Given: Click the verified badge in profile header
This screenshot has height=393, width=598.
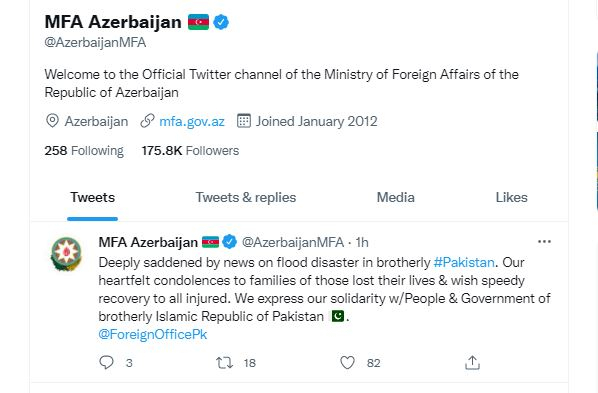Looking at the screenshot, I should [221, 22].
